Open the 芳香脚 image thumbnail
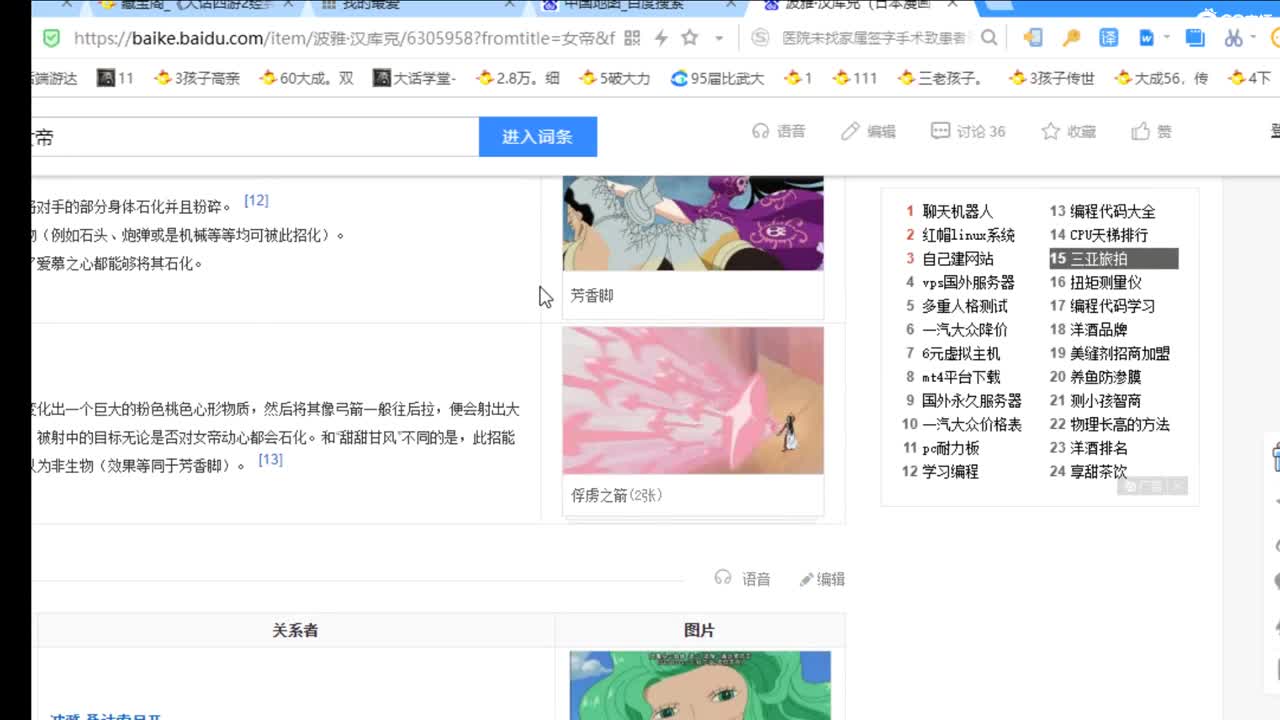 (693, 223)
